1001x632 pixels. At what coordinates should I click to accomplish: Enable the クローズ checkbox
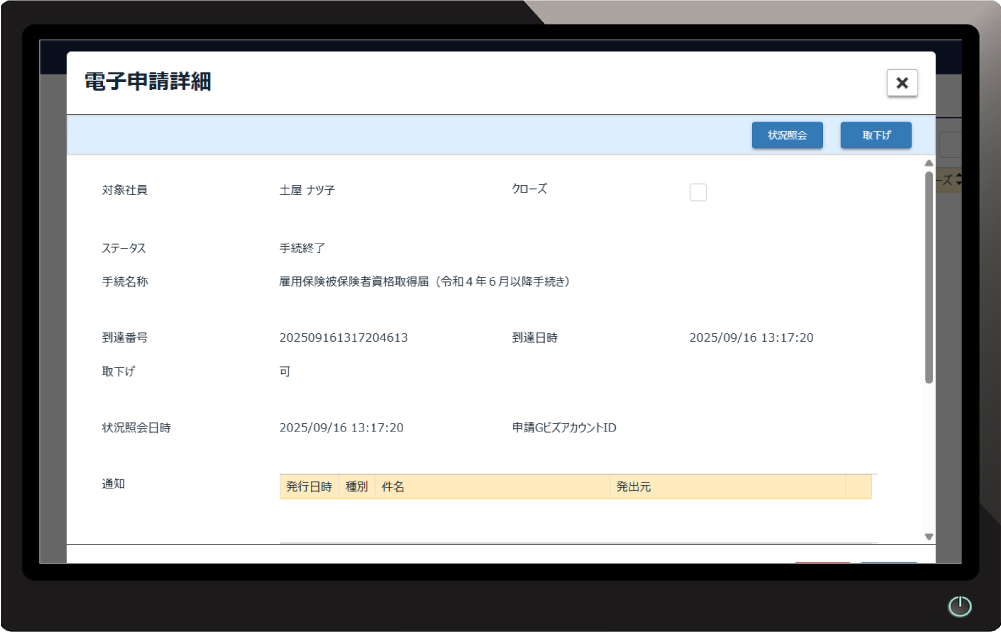[698, 191]
